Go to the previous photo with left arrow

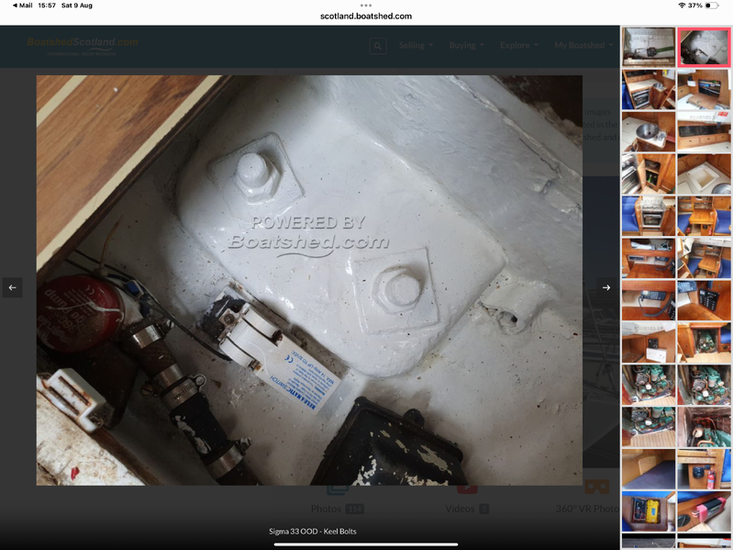(x=12, y=287)
